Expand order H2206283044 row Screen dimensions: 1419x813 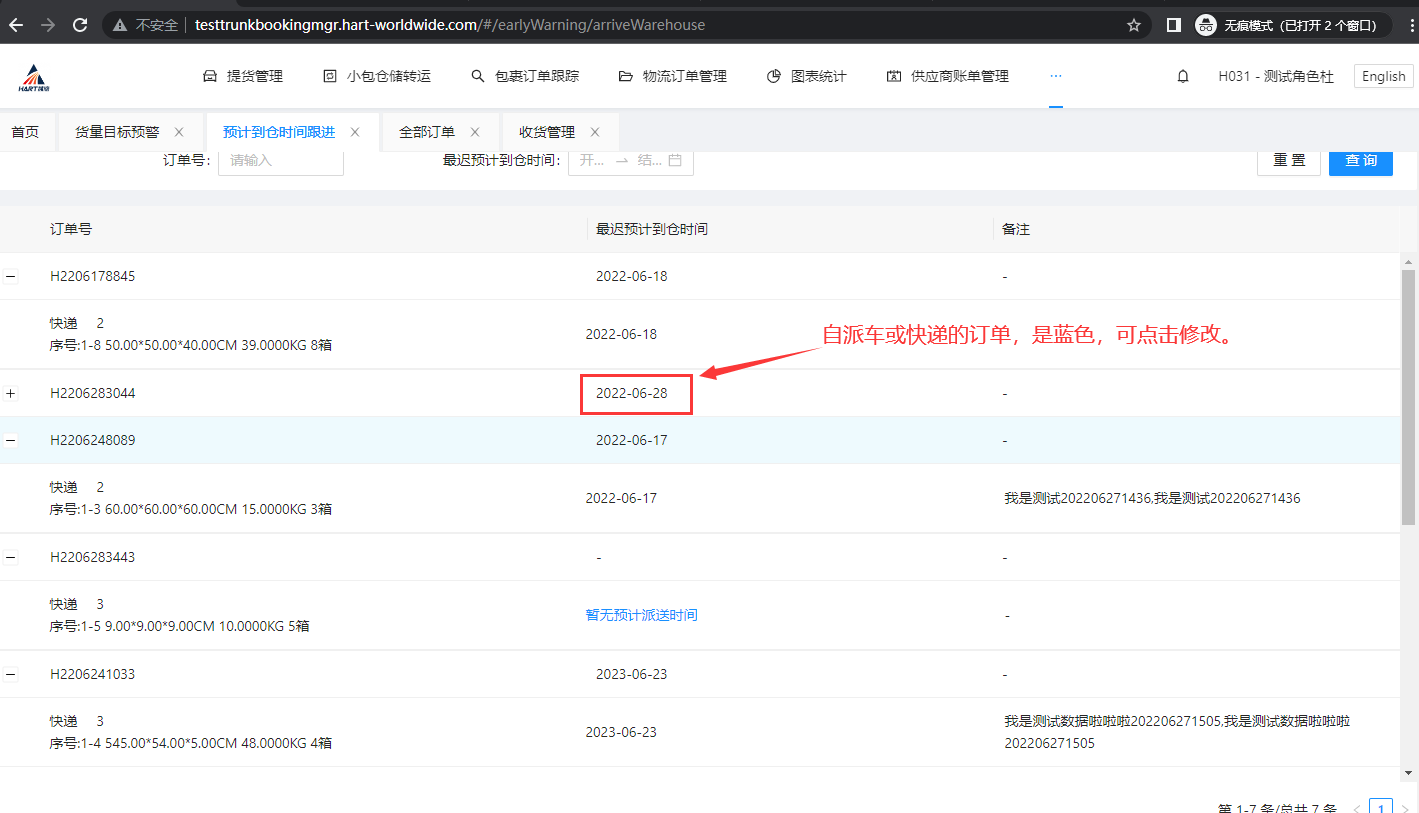point(11,394)
